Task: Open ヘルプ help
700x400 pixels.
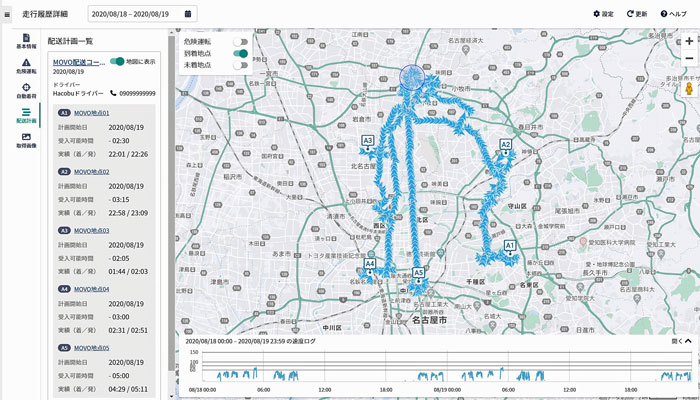Action: 673,14
